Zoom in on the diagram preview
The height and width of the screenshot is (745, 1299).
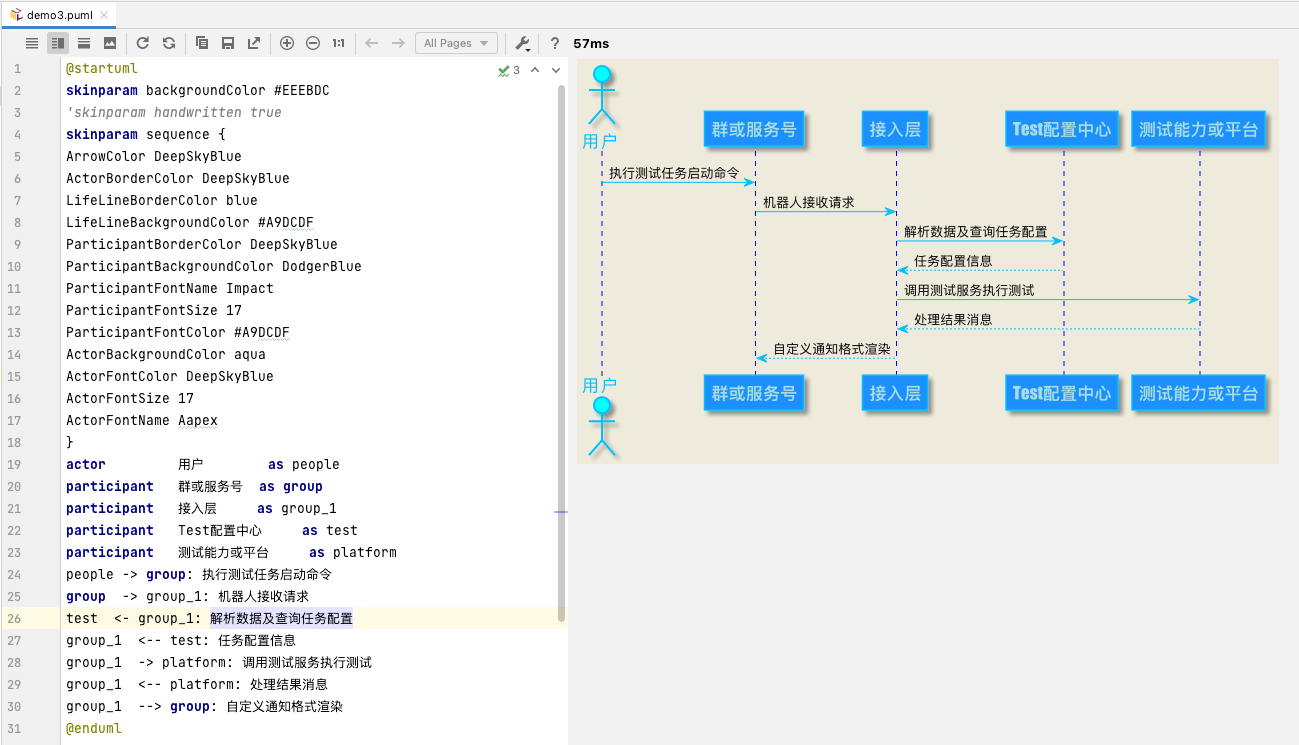pos(287,43)
